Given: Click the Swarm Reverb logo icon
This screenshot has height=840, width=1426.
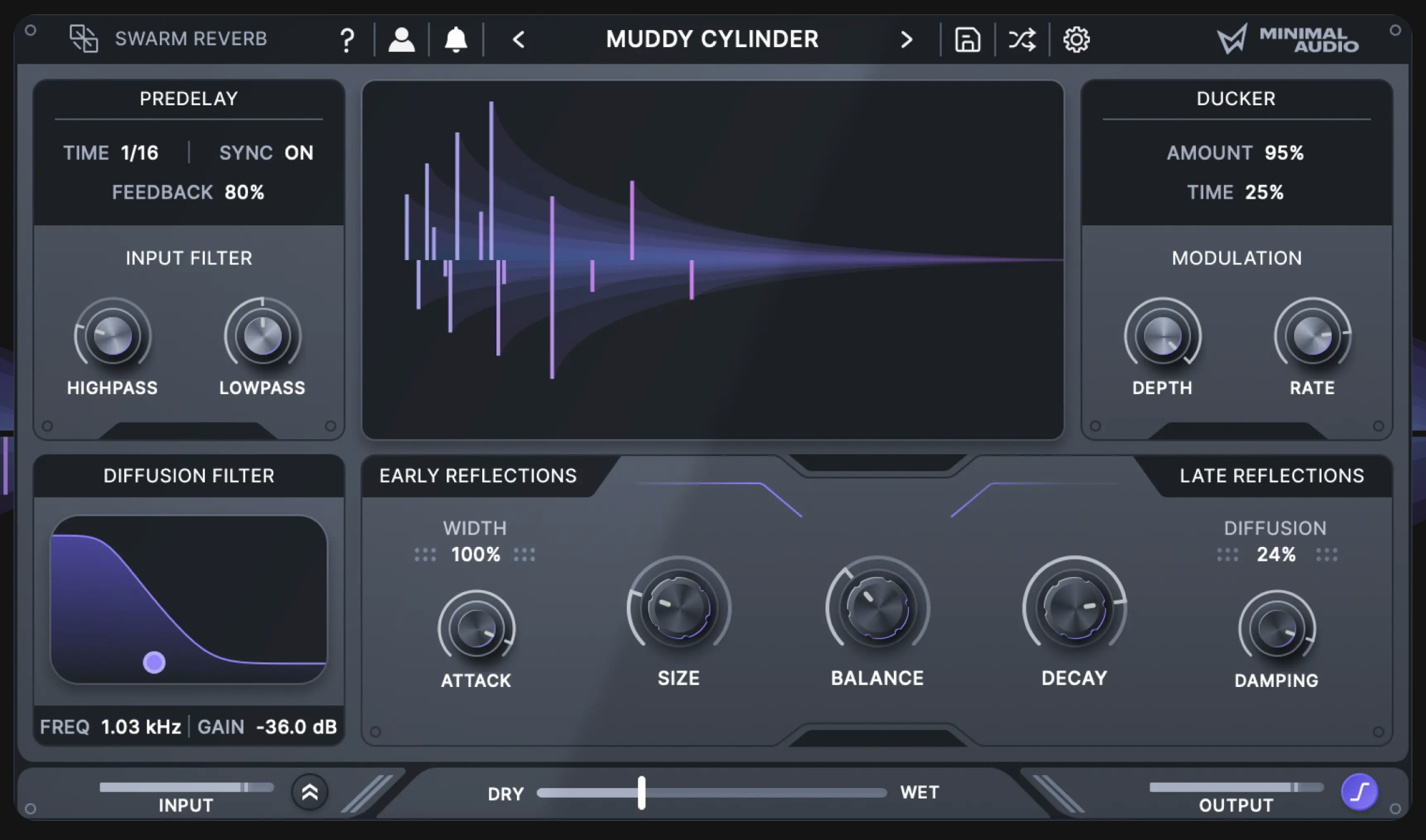Looking at the screenshot, I should tap(84, 39).
